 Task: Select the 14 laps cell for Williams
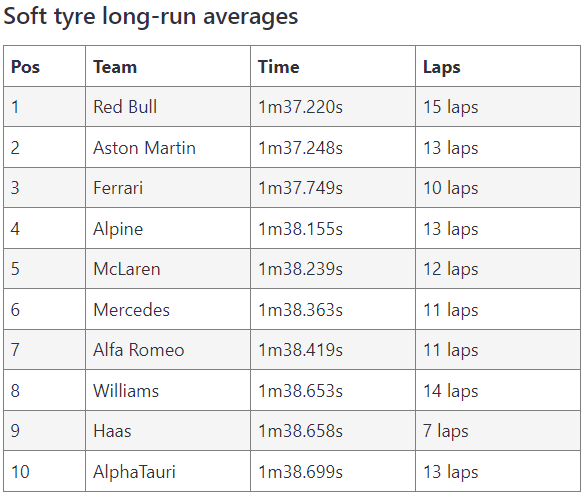tap(498, 390)
